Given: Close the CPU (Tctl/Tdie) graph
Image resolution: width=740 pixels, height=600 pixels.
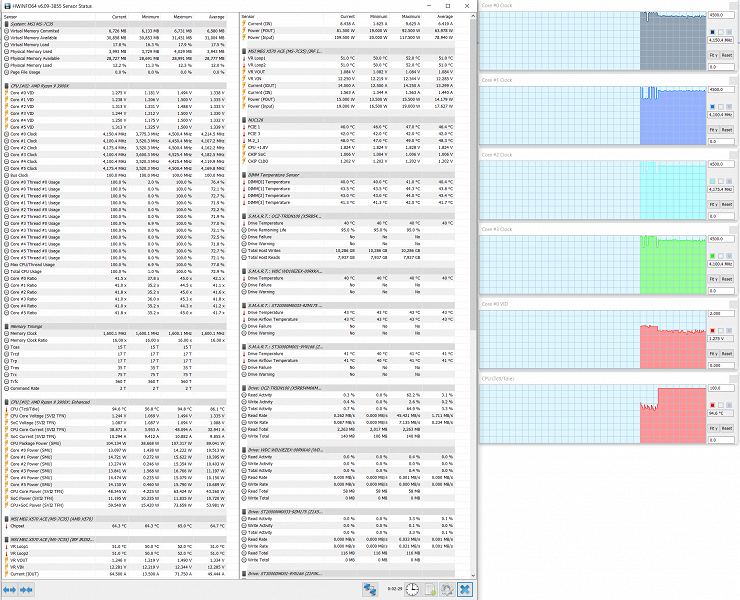Looking at the screenshot, I should (733, 379).
